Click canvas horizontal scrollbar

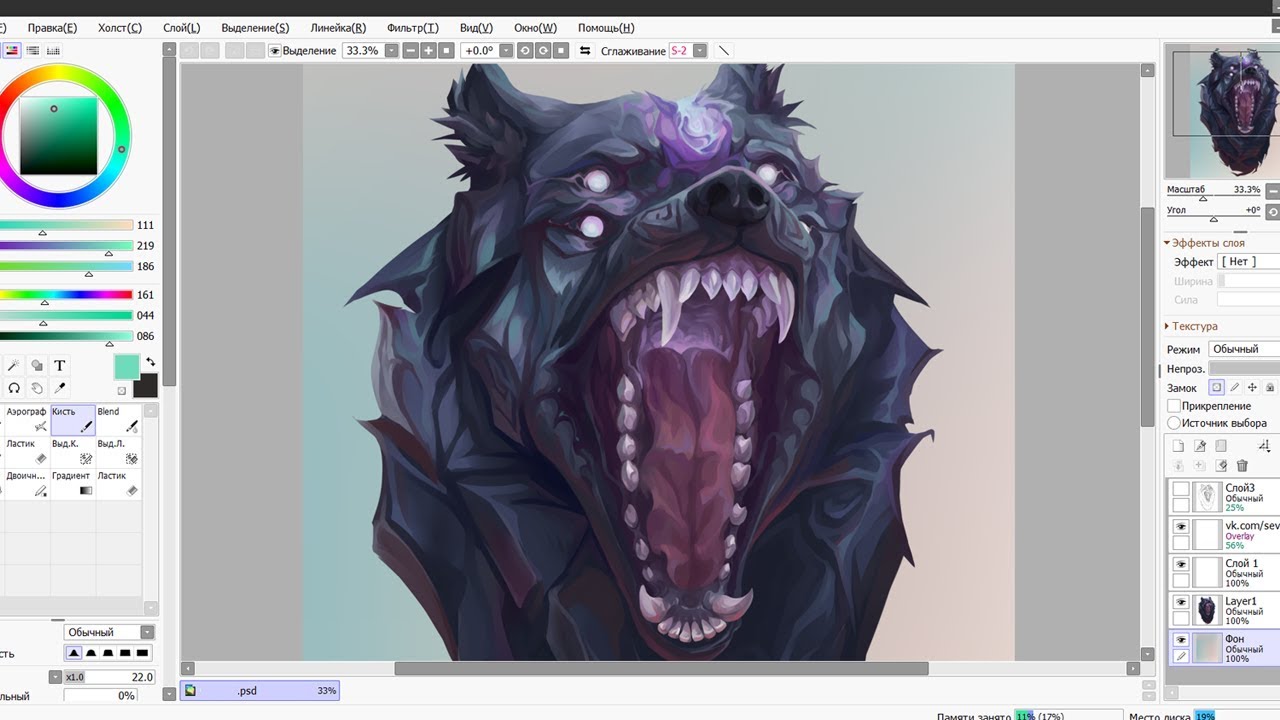661,668
